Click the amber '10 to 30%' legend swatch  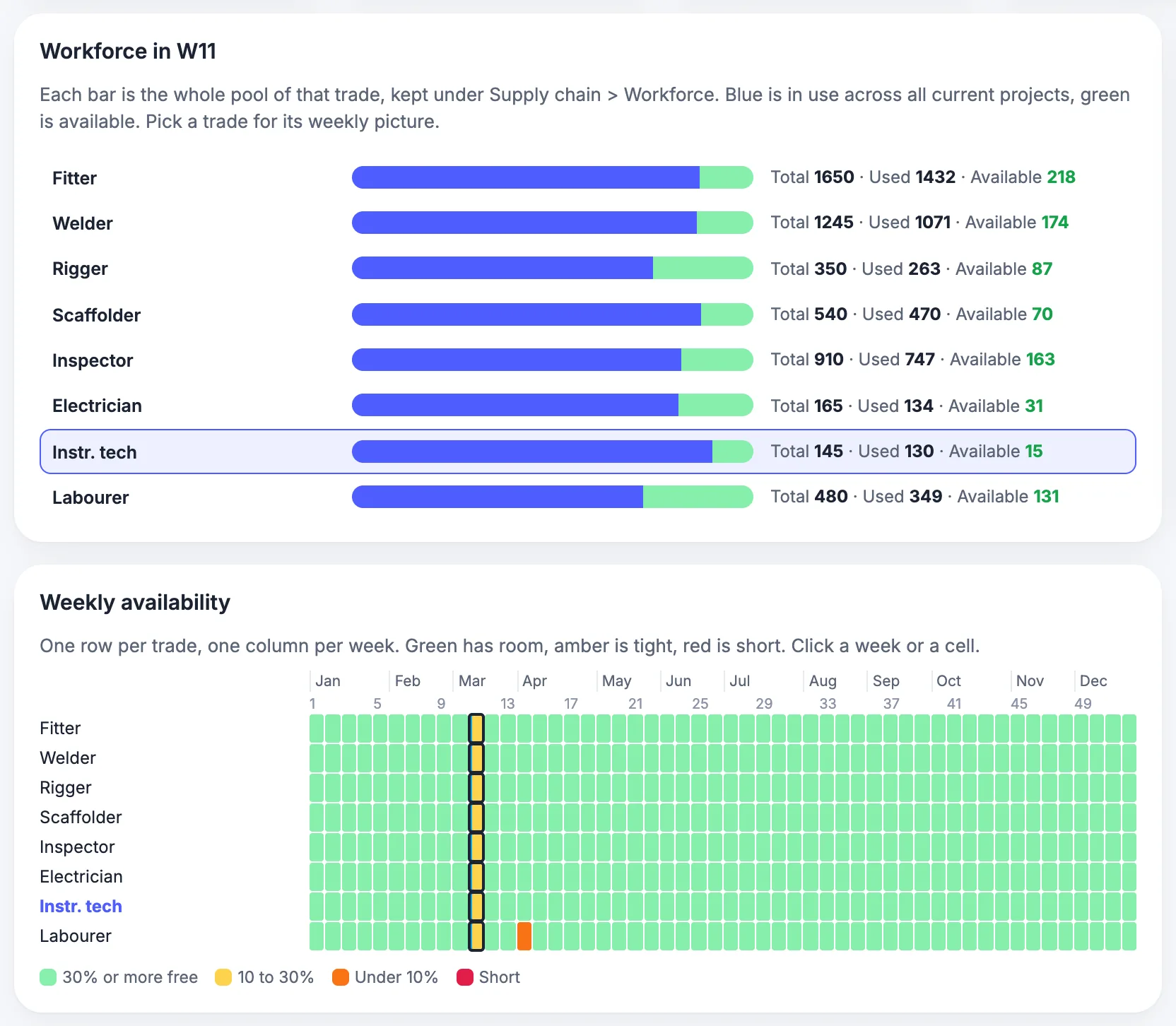223,977
